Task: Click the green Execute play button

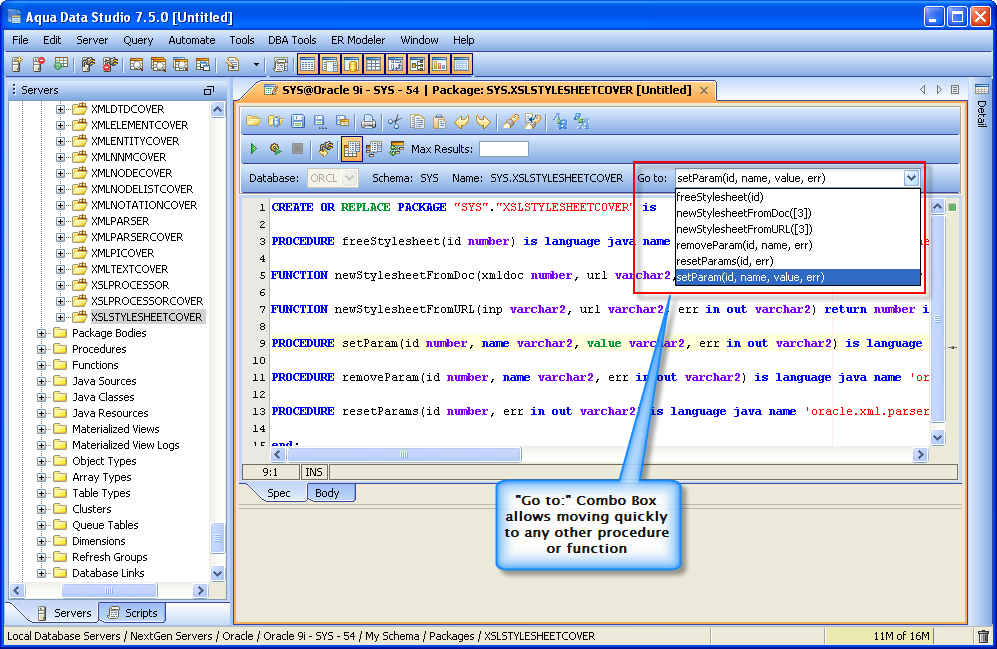Action: coord(254,149)
